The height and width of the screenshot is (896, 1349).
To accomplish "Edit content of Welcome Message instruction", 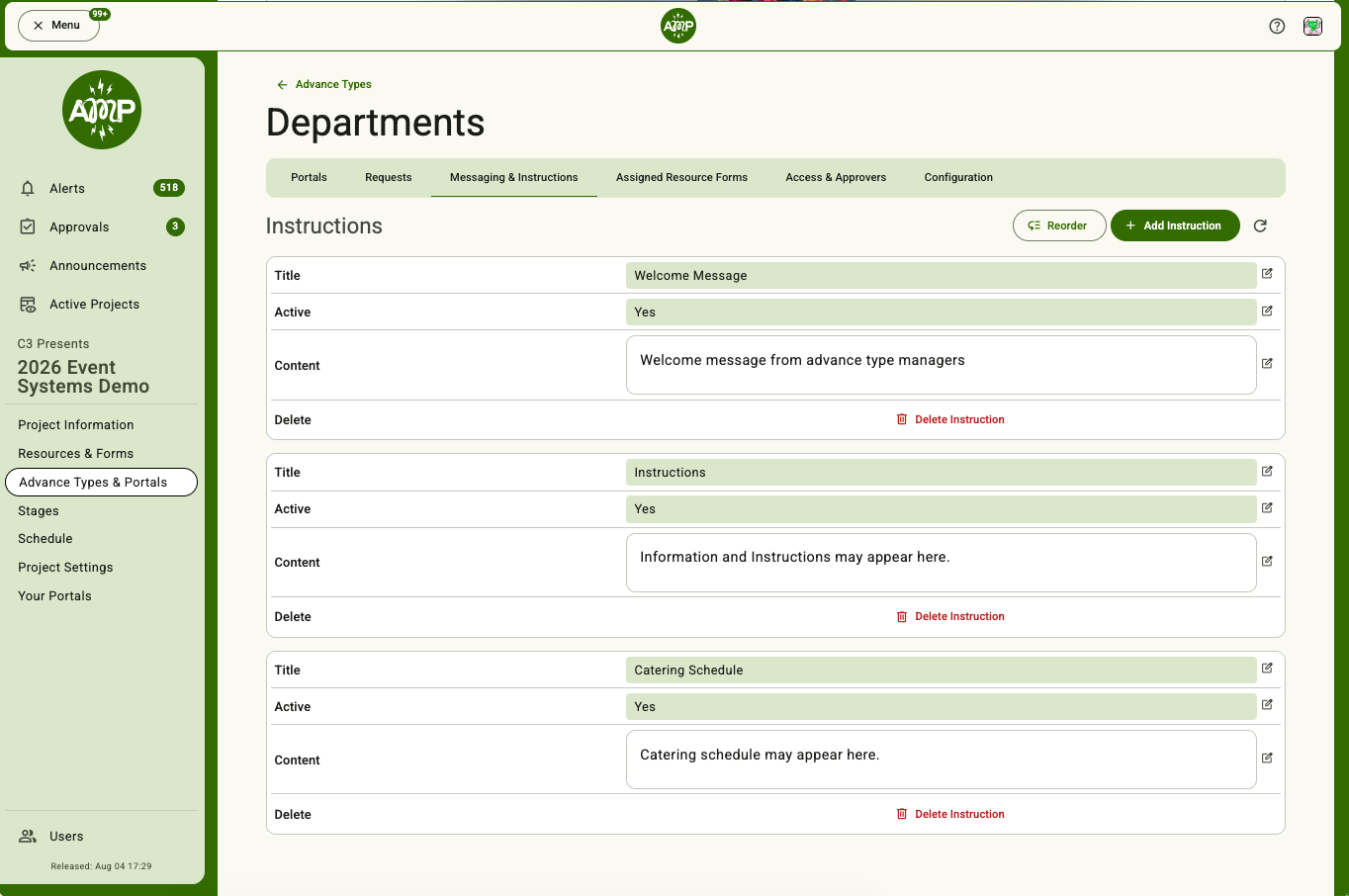I will (1267, 364).
